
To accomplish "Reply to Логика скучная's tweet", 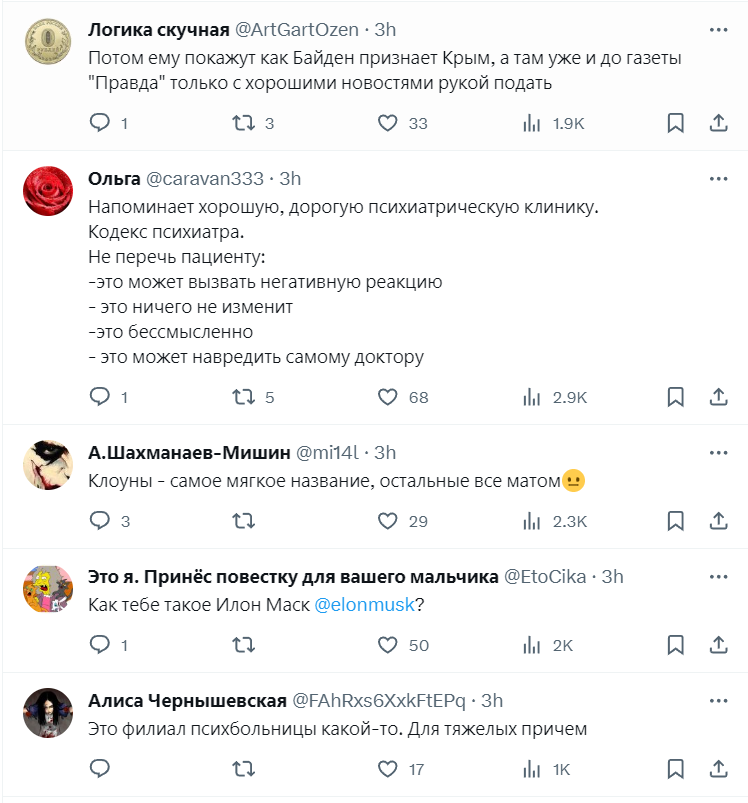I will (99, 122).
